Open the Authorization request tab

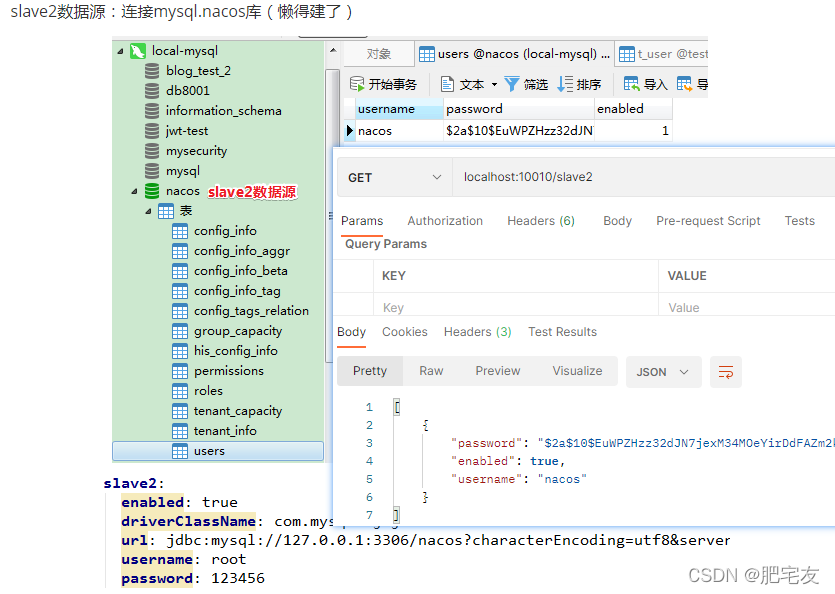coord(445,221)
